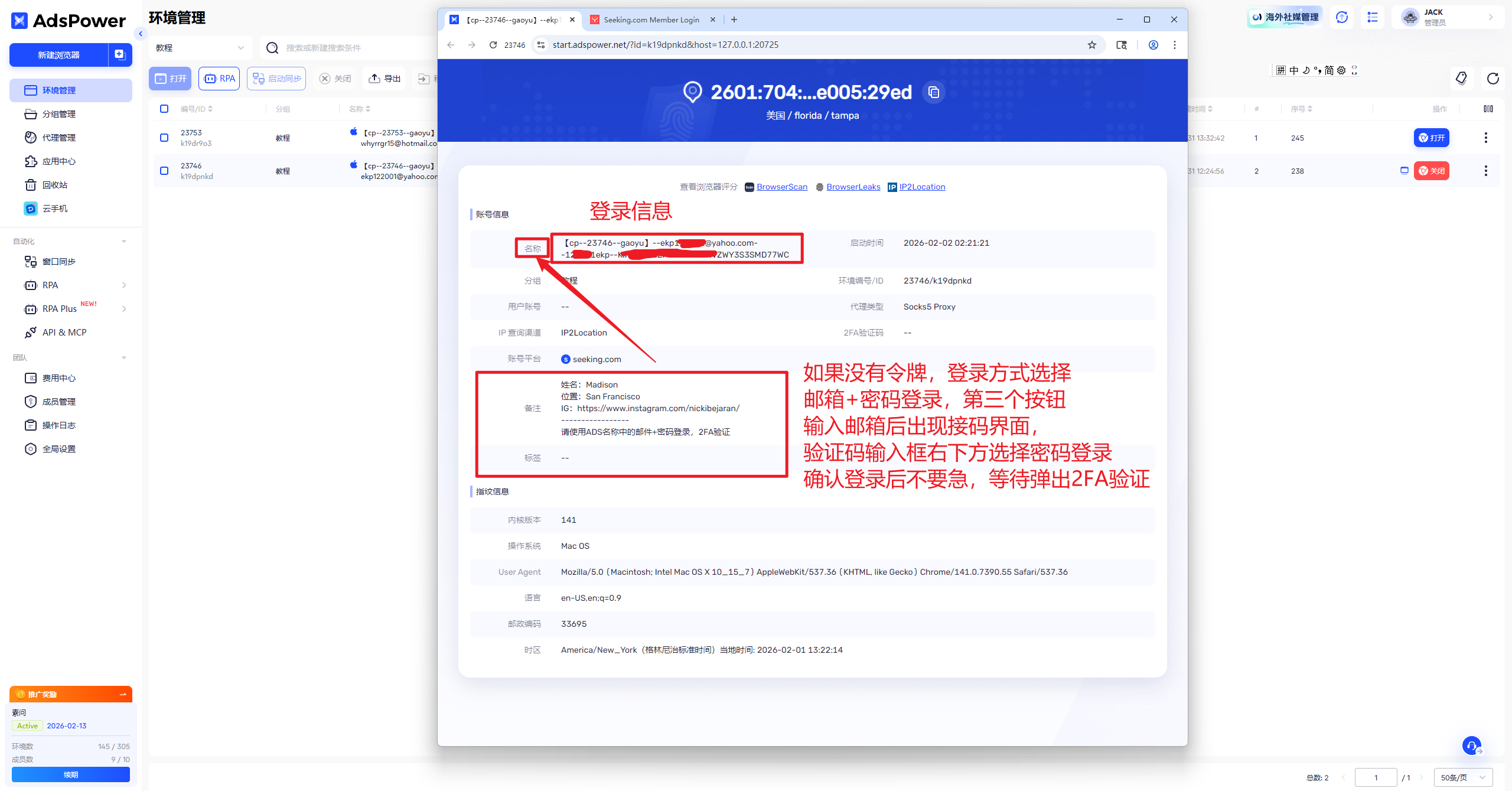The height and width of the screenshot is (791, 1512).
Task: Open more options for profile 23753
Action: (1486, 138)
